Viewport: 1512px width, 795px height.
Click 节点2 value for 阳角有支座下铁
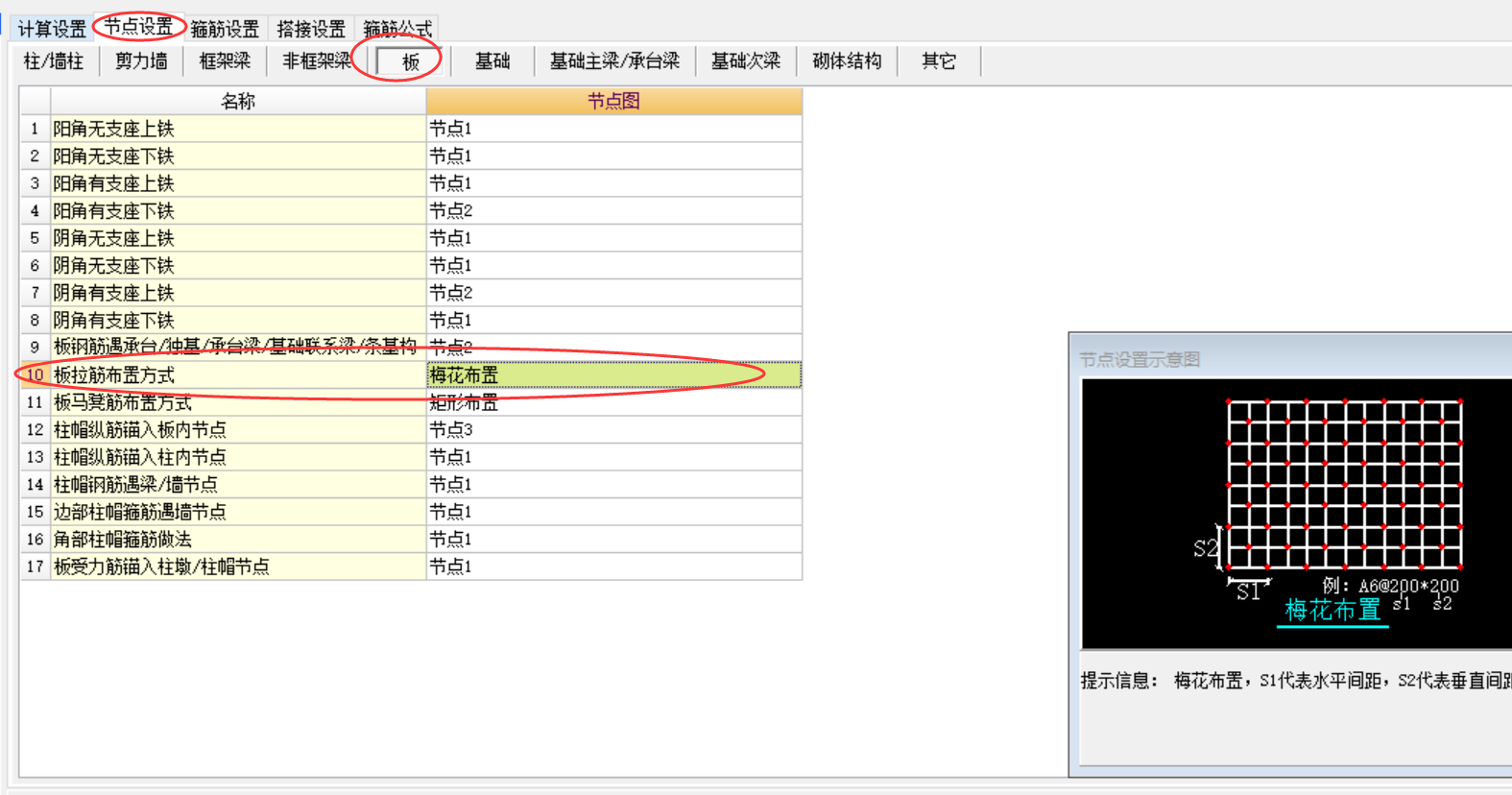(613, 210)
